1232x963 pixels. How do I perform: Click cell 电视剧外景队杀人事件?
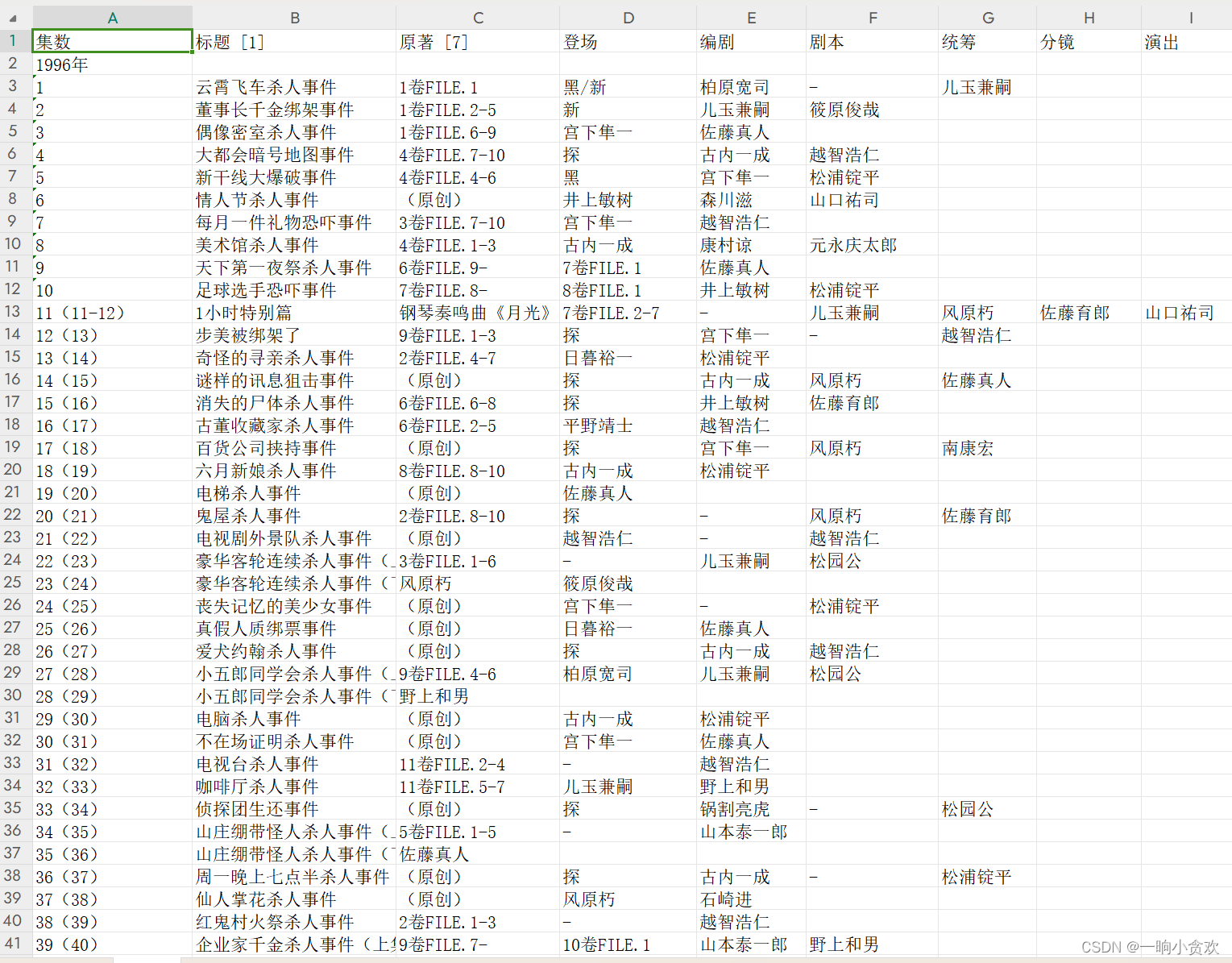tap(295, 538)
